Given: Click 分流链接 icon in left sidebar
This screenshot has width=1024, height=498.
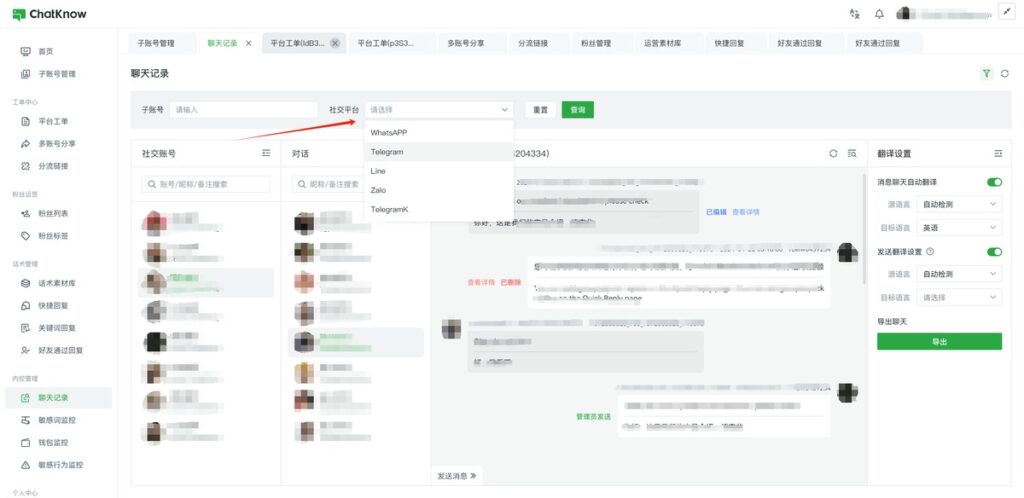Looking at the screenshot, I should (x=25, y=166).
